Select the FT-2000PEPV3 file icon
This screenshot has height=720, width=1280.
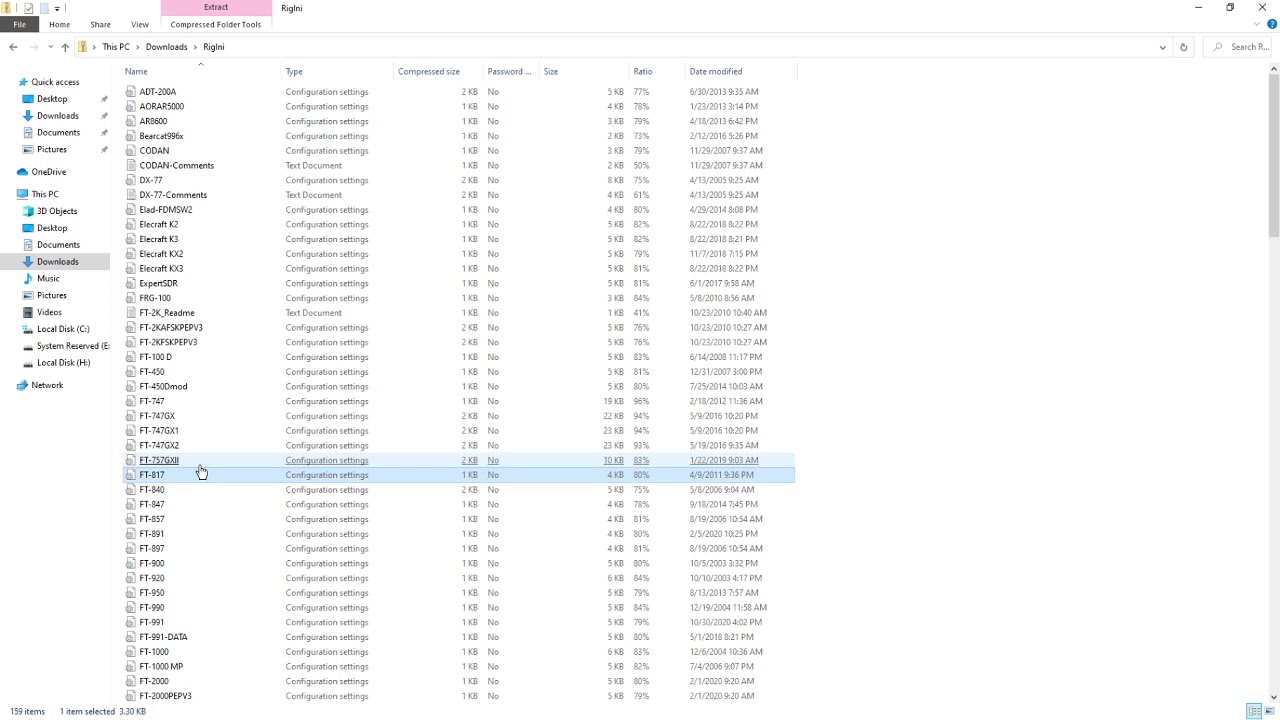tap(131, 696)
